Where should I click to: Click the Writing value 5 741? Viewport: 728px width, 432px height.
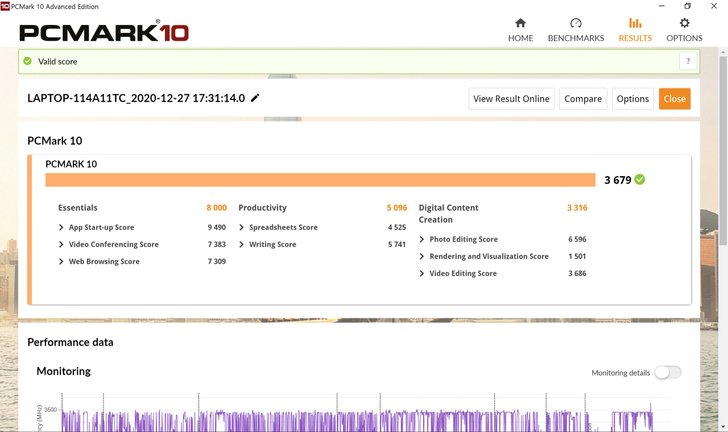coord(397,244)
